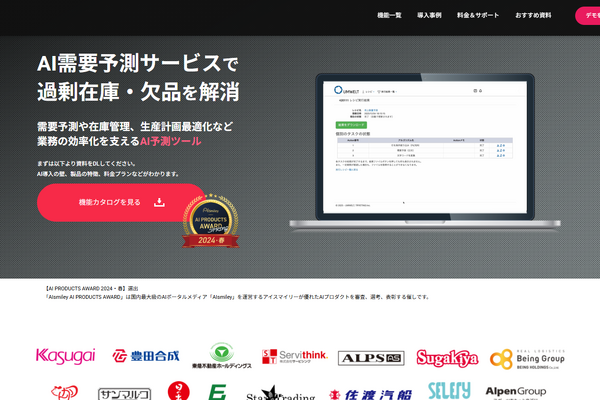The width and height of the screenshot is (600, 400).
Task: Click the red circular 日本 logo
Action: click(179, 390)
